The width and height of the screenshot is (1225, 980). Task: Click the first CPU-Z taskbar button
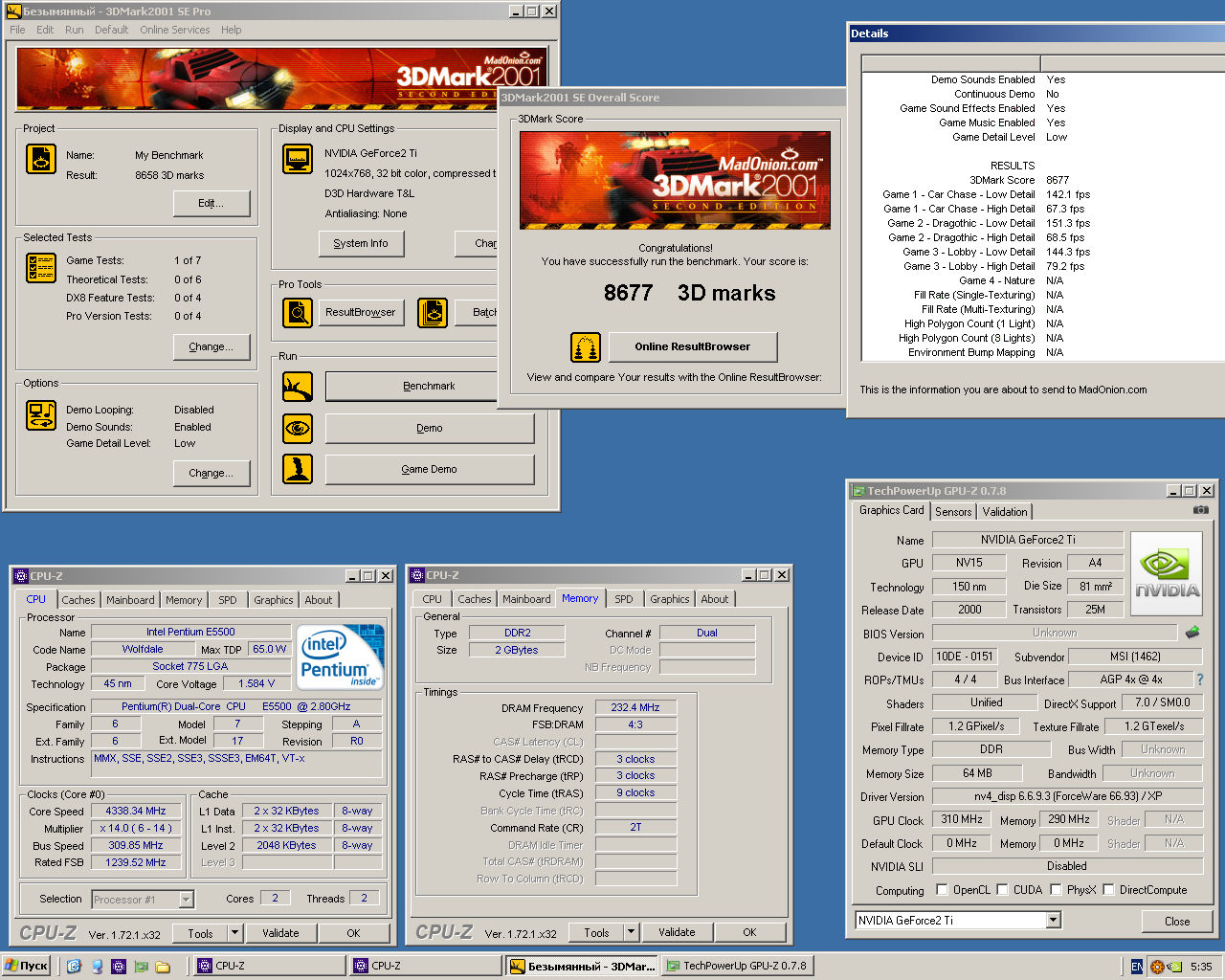click(x=270, y=967)
